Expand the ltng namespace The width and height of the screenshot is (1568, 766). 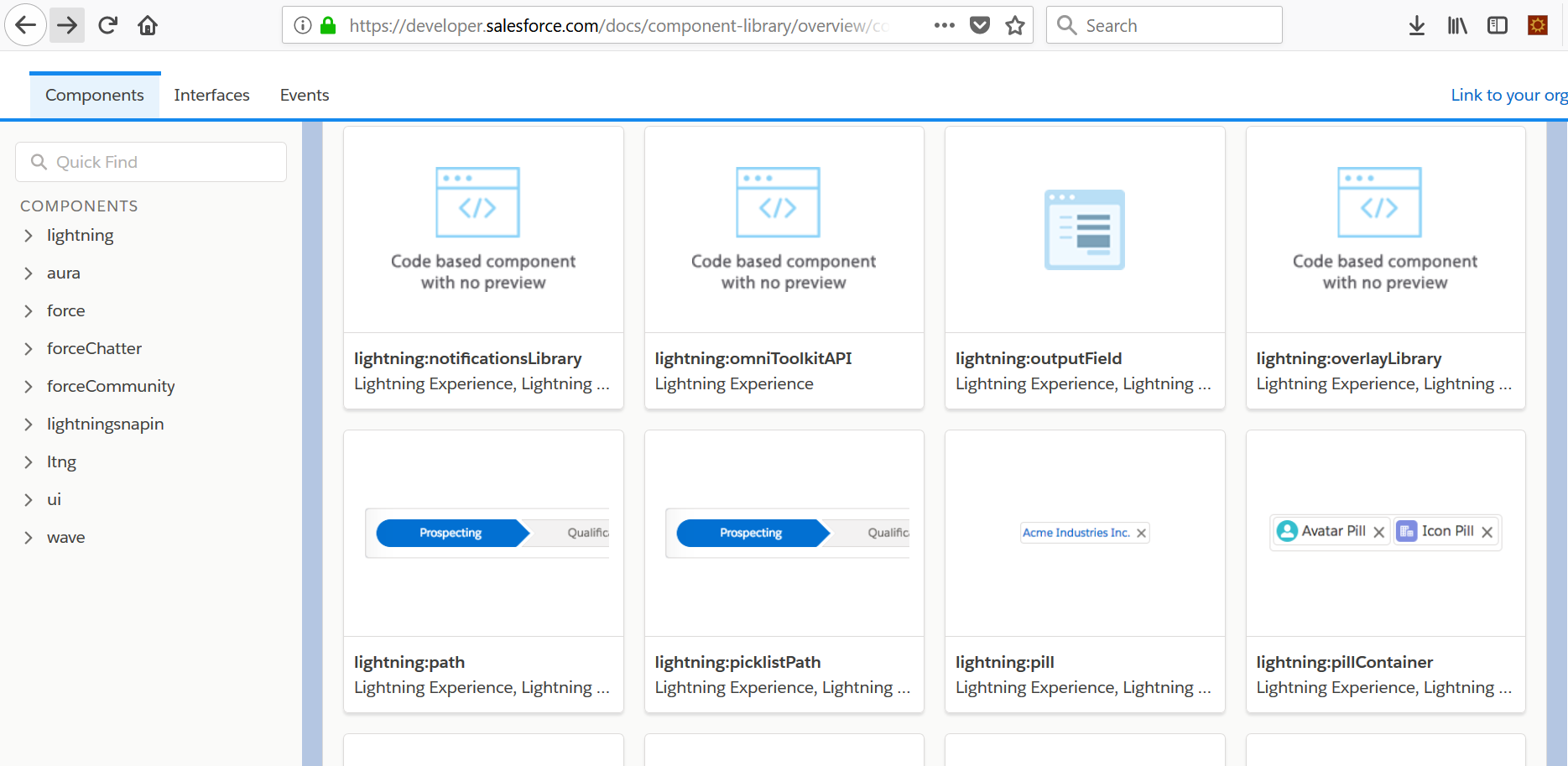click(x=29, y=462)
